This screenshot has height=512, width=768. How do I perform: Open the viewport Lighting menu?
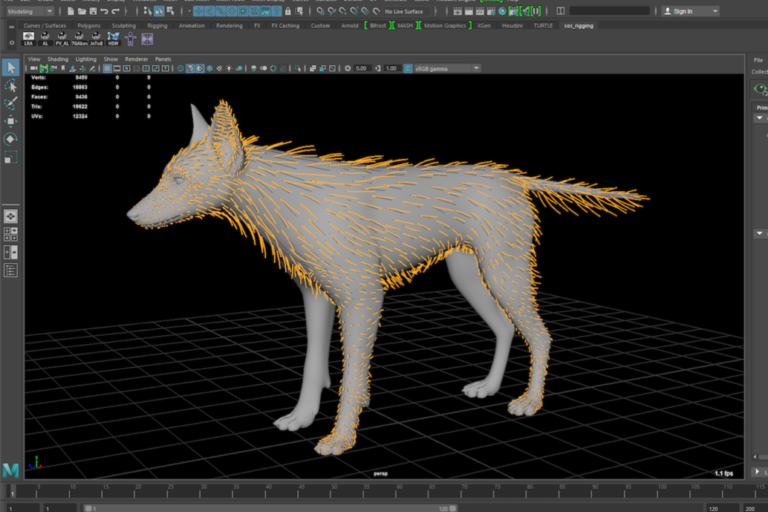click(86, 59)
